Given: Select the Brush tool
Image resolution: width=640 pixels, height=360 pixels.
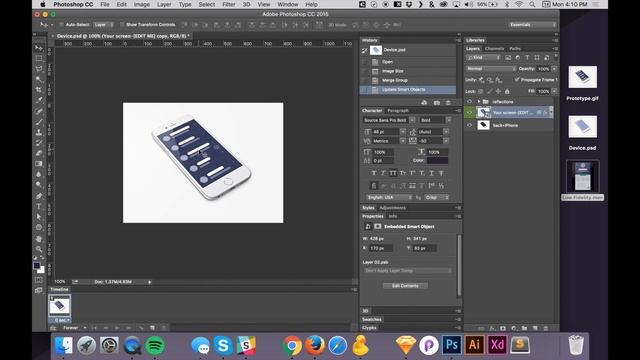Looking at the screenshot, I should click(39, 122).
